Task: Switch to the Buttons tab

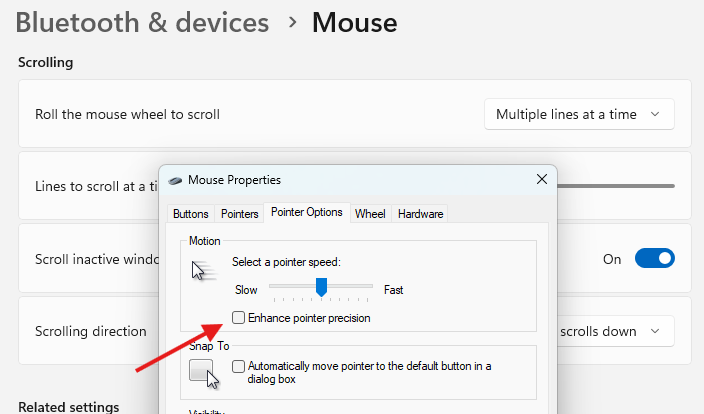Action: point(191,214)
